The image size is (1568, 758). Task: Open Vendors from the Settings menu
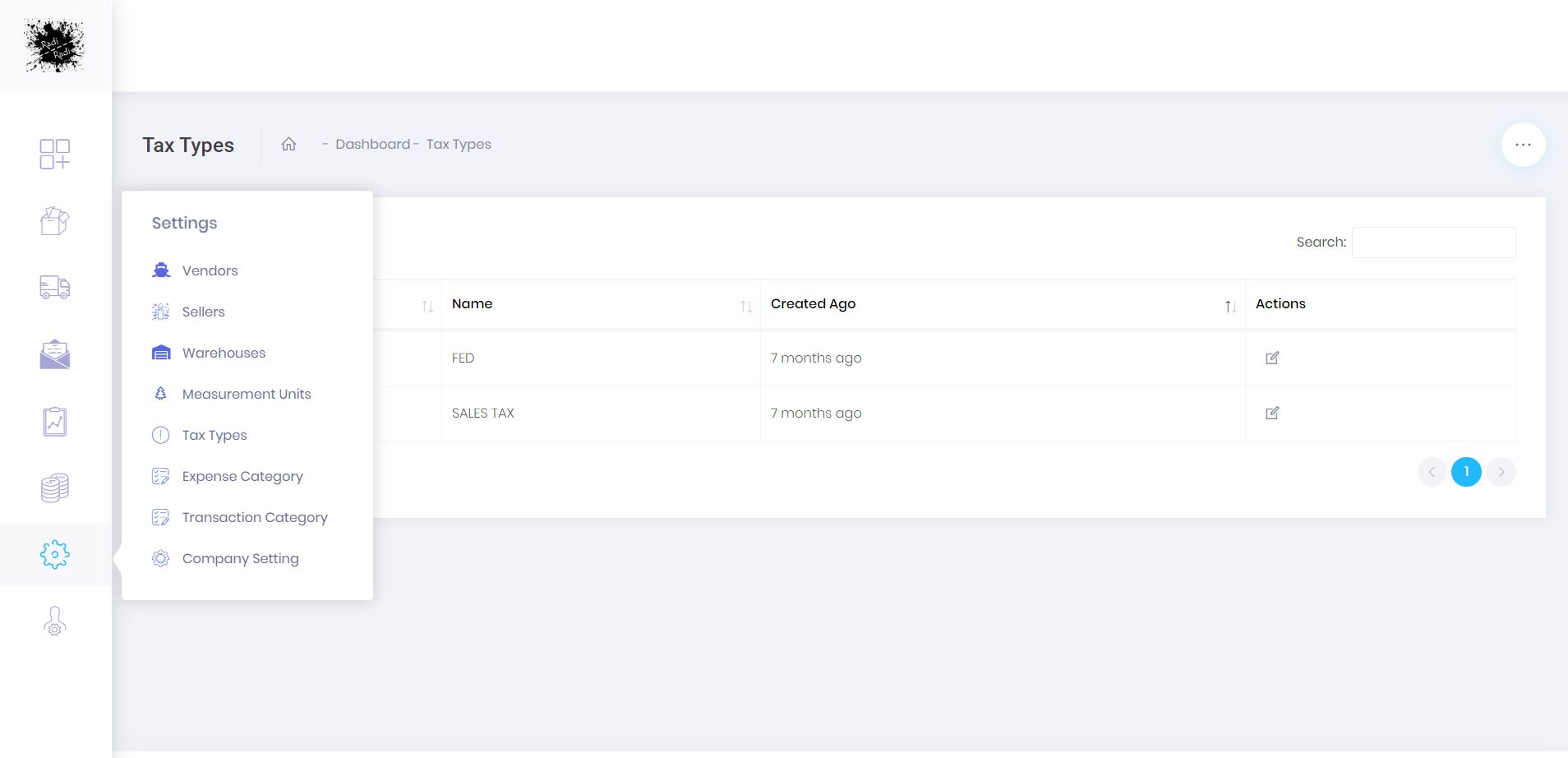point(210,270)
